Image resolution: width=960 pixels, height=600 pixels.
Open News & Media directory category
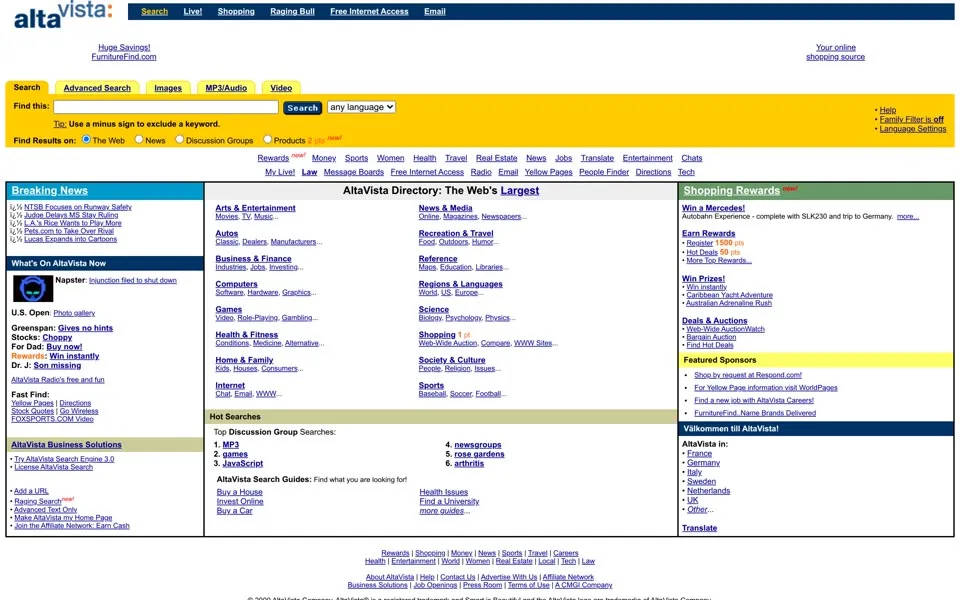click(445, 208)
